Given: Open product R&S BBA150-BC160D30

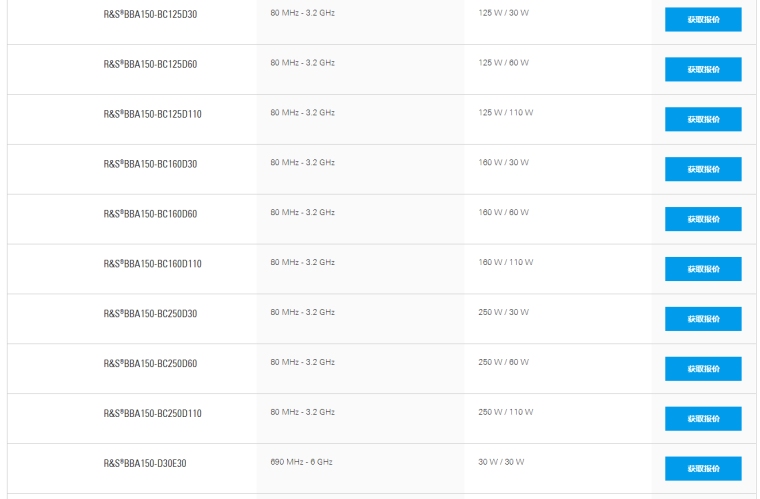Looking at the screenshot, I should click(x=150, y=164).
